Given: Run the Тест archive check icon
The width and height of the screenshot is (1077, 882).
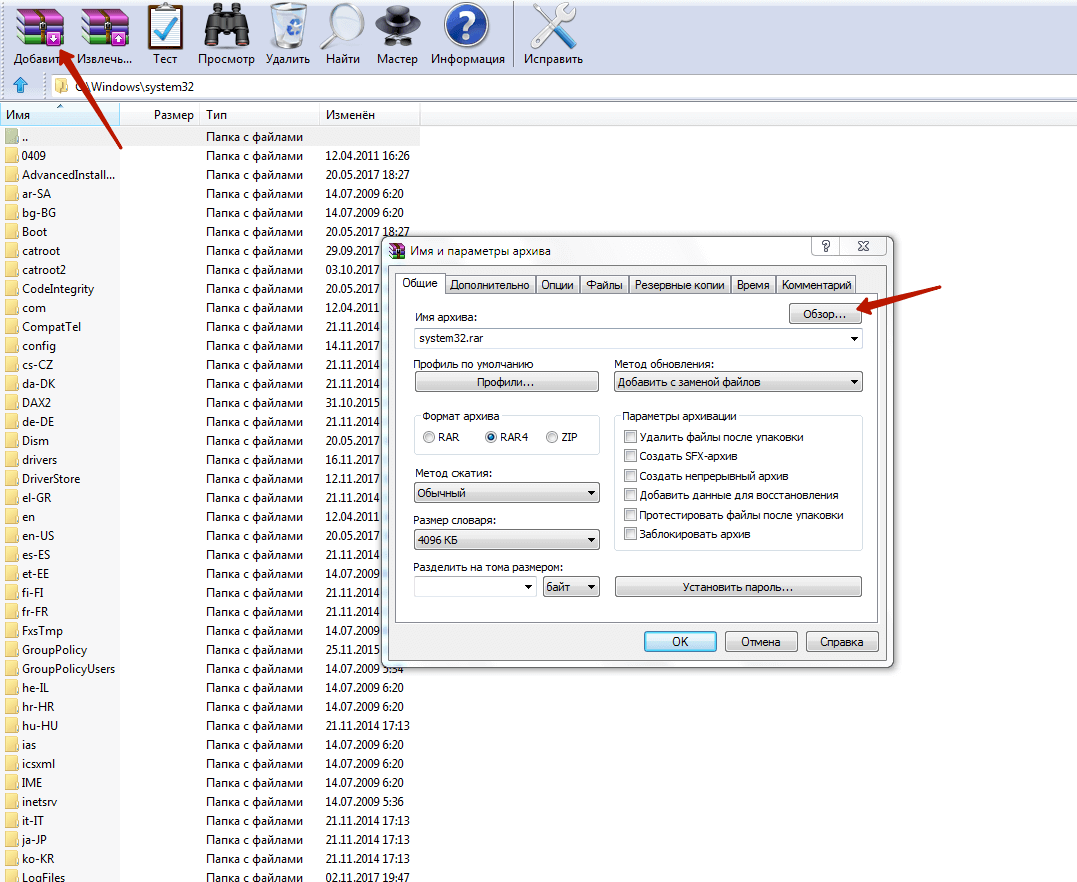Looking at the screenshot, I should click(x=165, y=27).
